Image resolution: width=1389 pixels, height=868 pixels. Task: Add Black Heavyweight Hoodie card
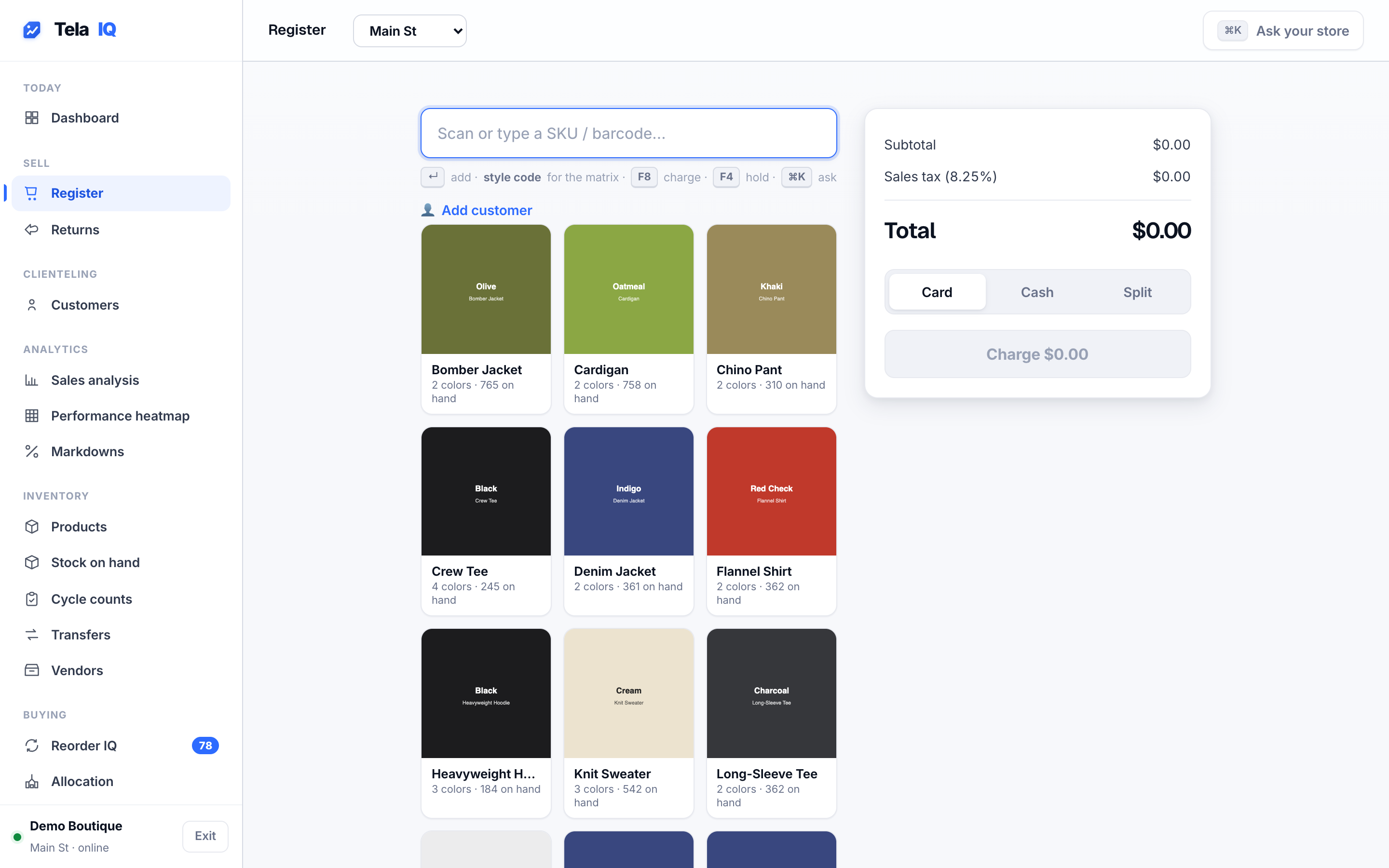click(x=486, y=723)
